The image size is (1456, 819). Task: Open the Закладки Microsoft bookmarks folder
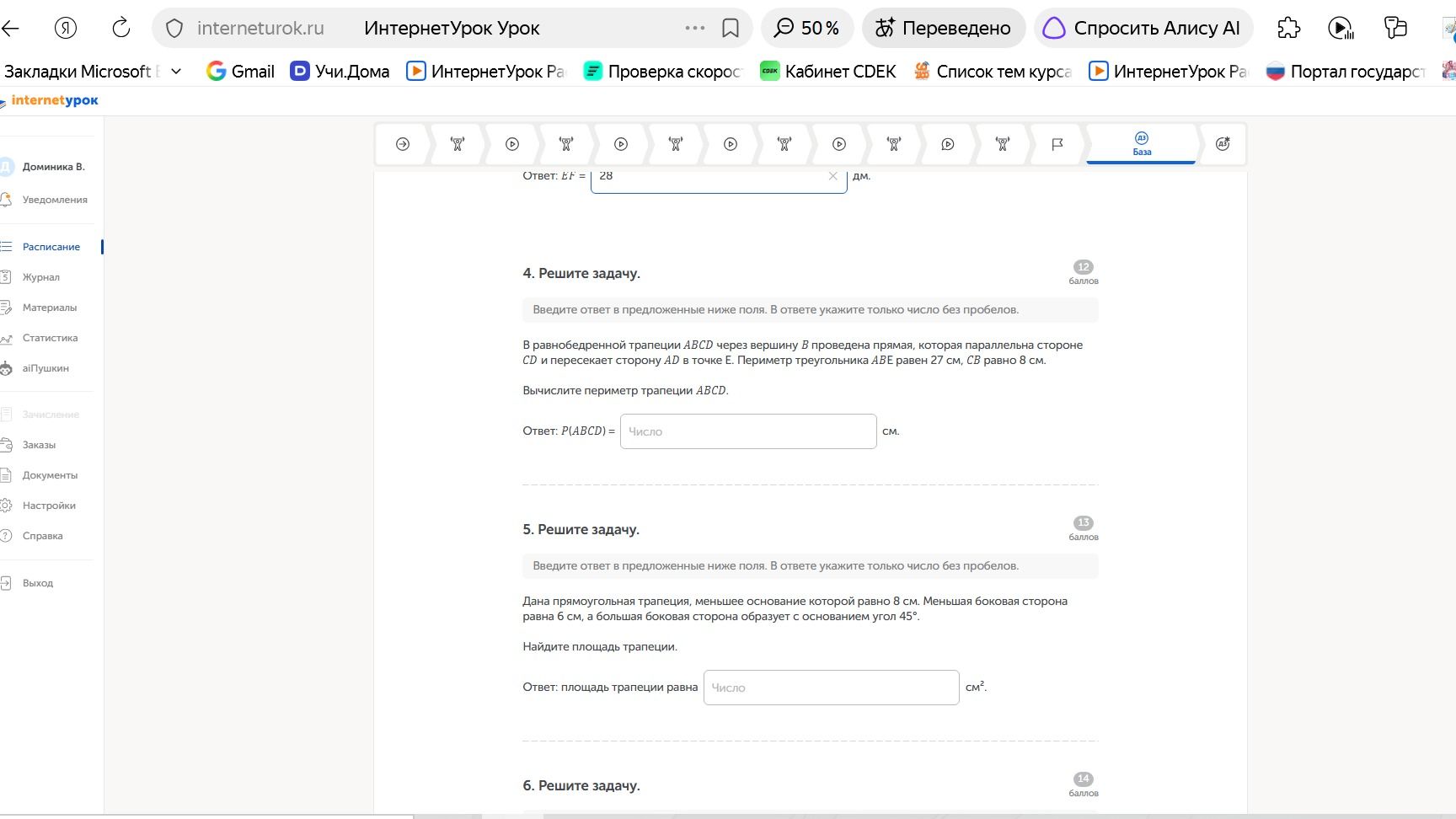pyautogui.click(x=82, y=72)
